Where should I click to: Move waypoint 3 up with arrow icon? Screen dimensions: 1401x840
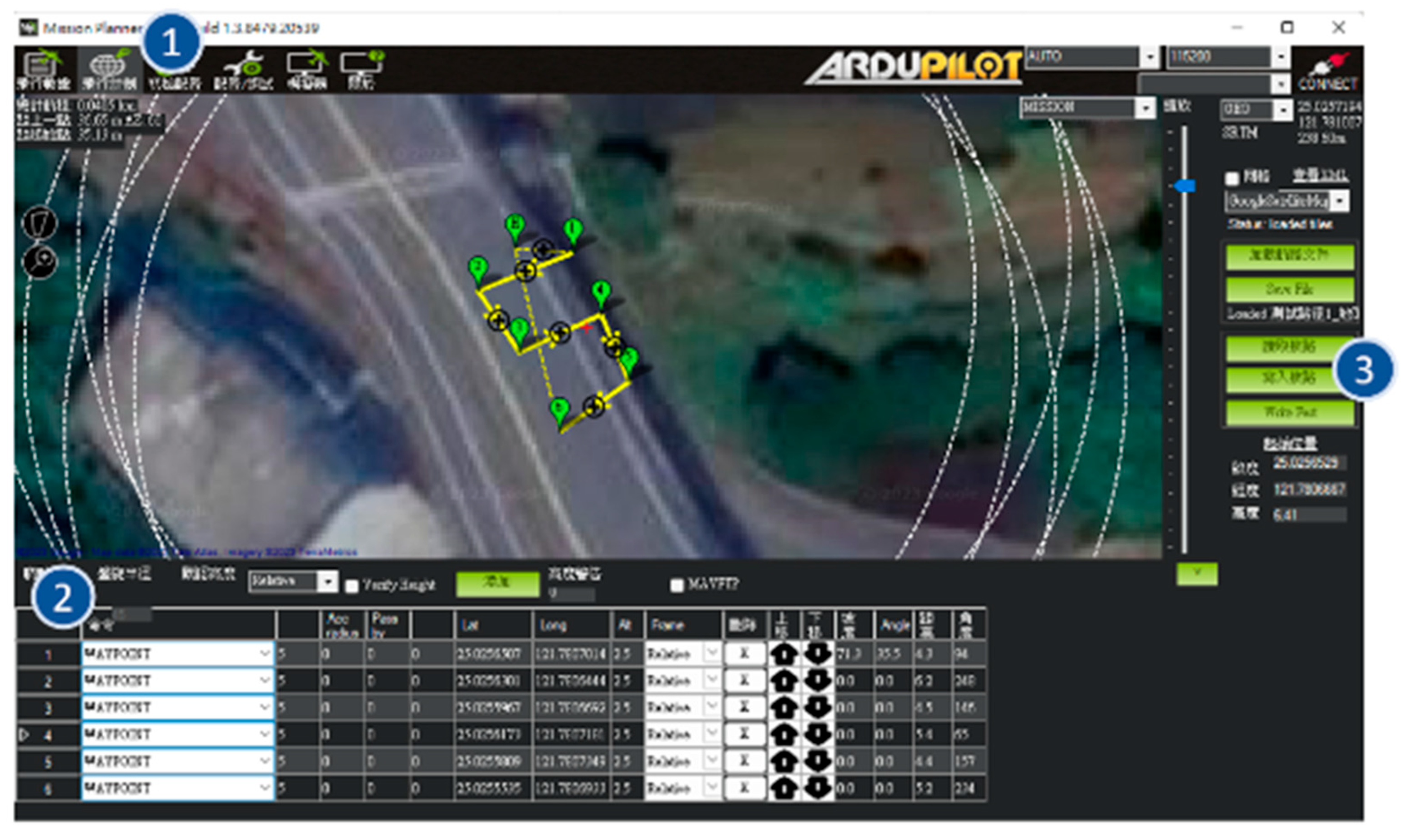tap(784, 707)
